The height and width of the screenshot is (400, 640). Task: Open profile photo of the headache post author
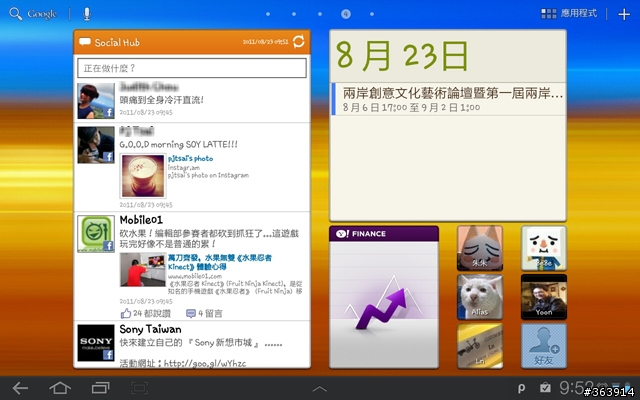96,101
